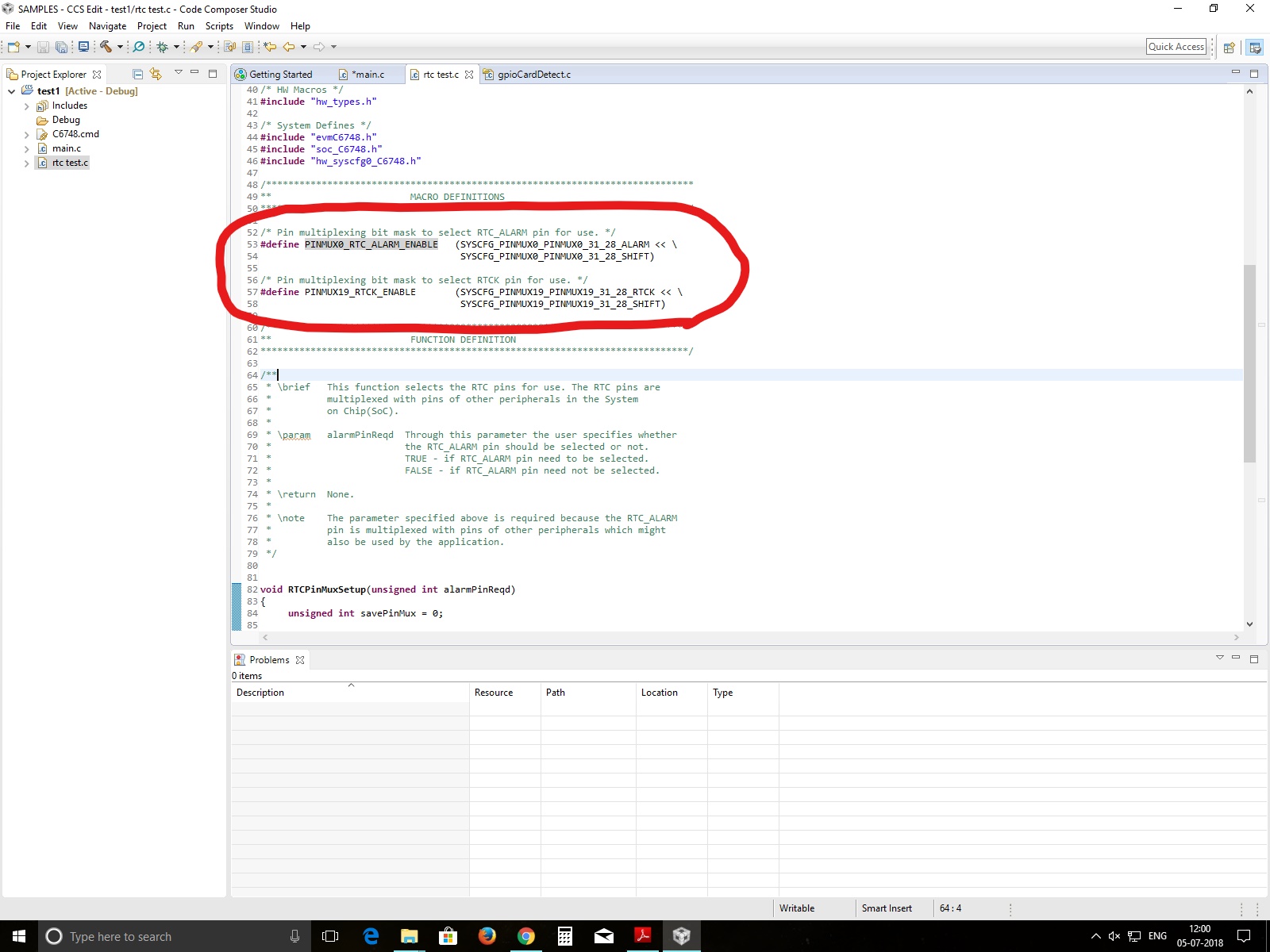Open Firefox from the taskbar
1270x952 pixels.
[487, 936]
